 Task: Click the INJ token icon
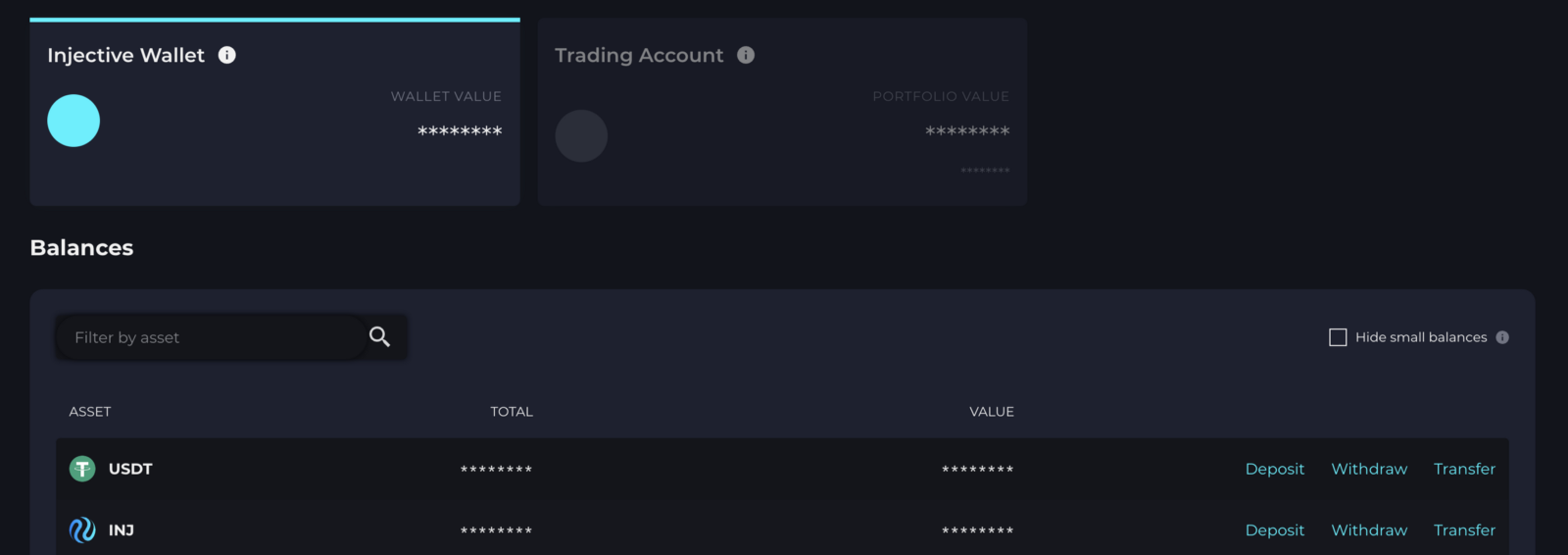pos(82,530)
